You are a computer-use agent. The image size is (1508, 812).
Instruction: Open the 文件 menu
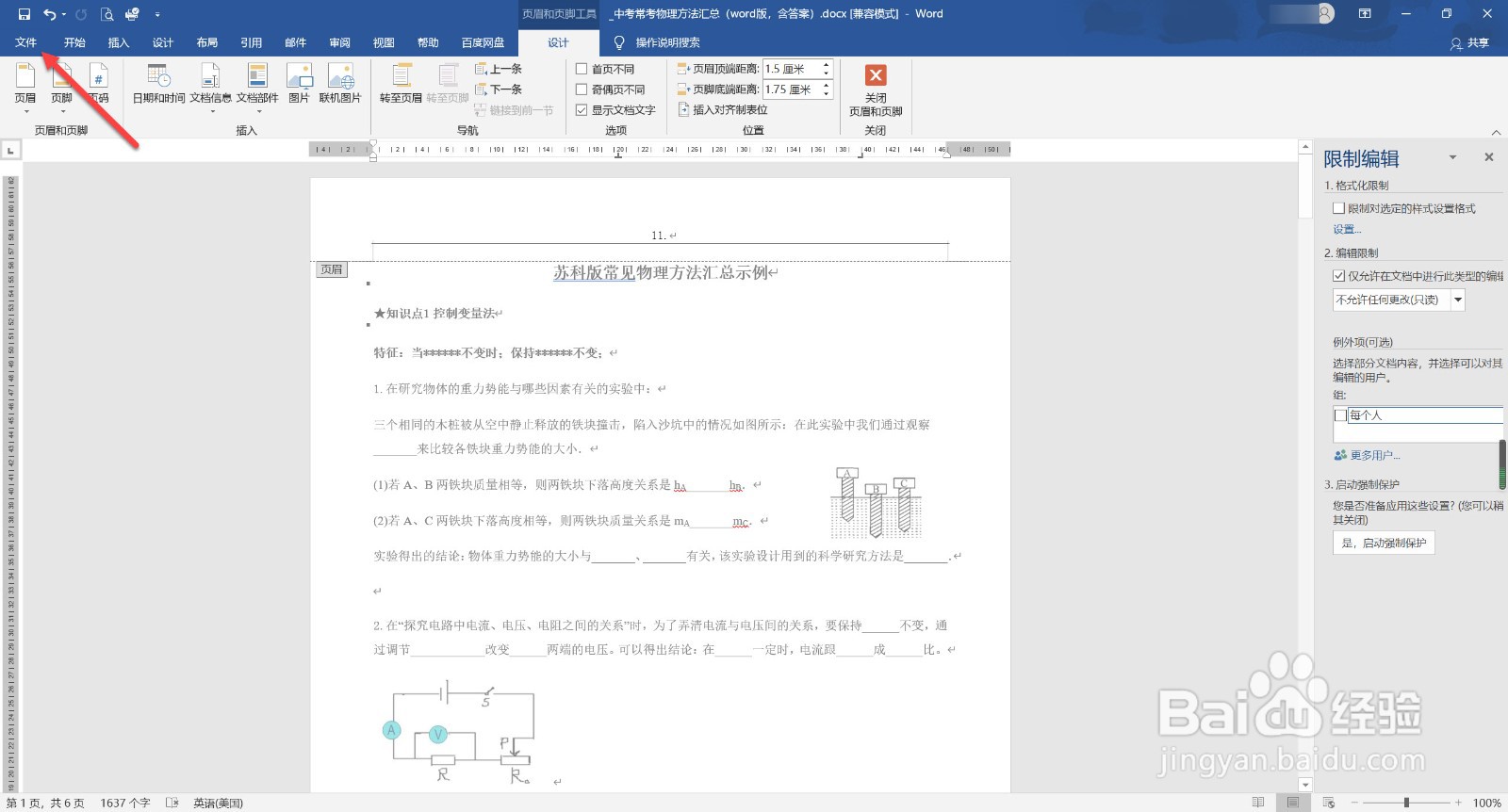coord(25,42)
